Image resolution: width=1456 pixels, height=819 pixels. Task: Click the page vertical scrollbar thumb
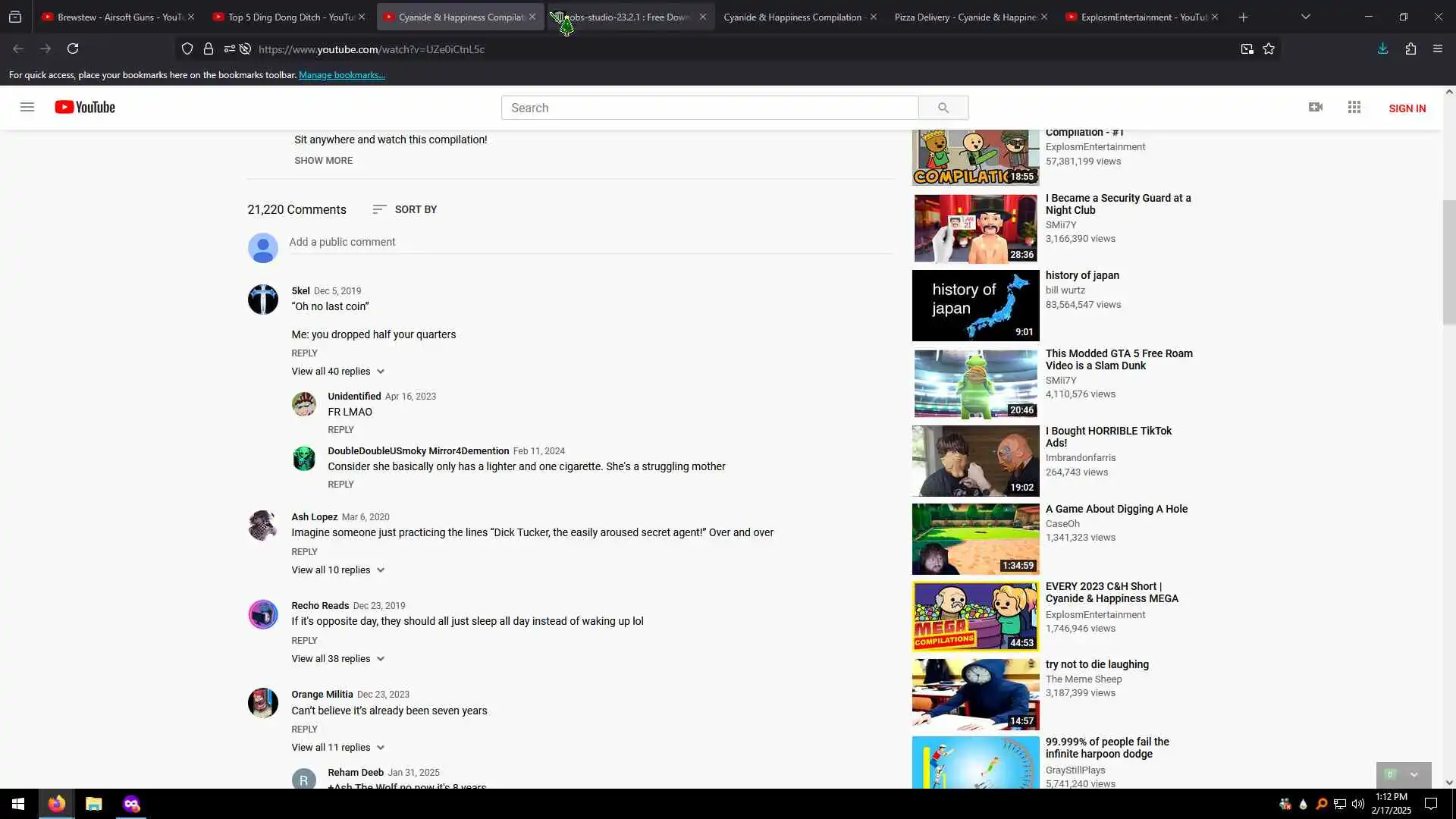pyautogui.click(x=1449, y=262)
